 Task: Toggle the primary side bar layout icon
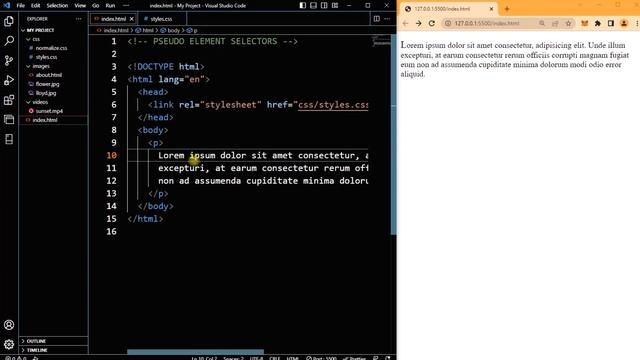click(302, 5)
